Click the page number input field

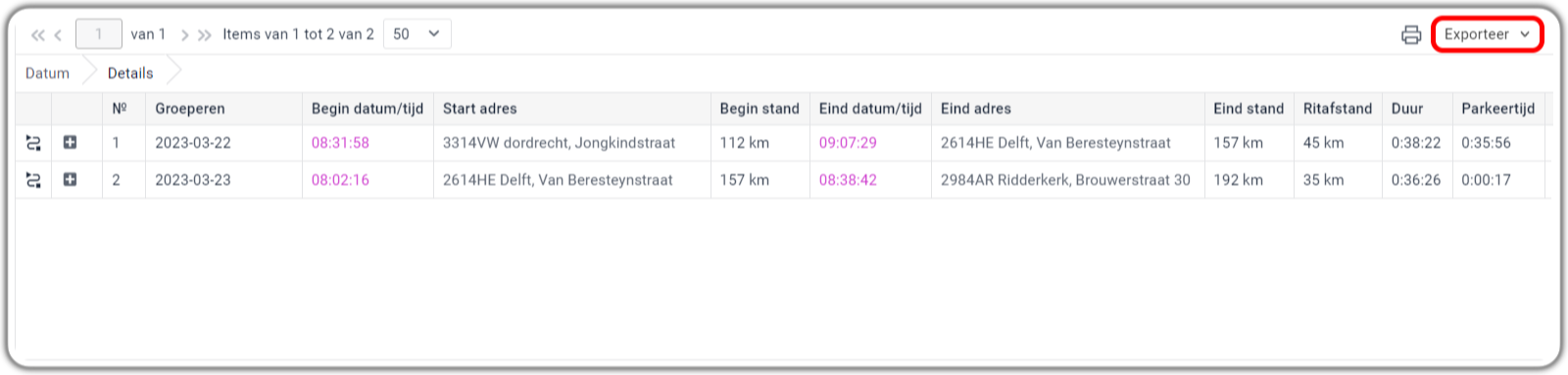click(x=99, y=34)
